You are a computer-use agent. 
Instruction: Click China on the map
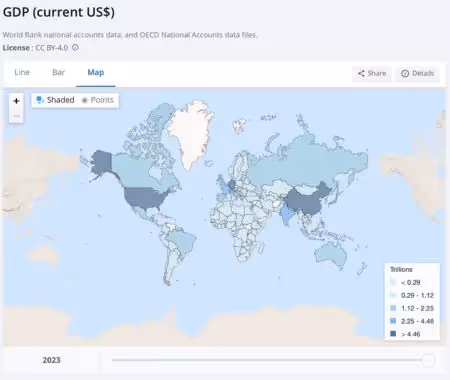[305, 201]
